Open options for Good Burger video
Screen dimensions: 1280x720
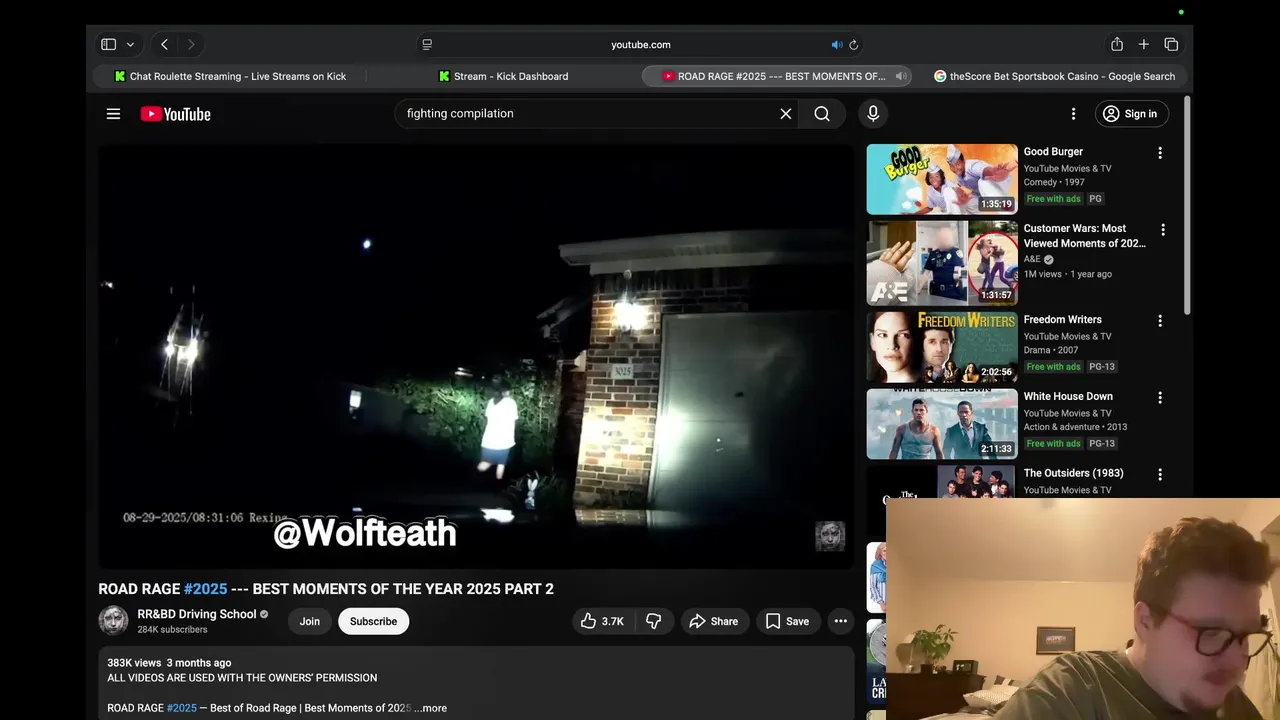[1160, 153]
